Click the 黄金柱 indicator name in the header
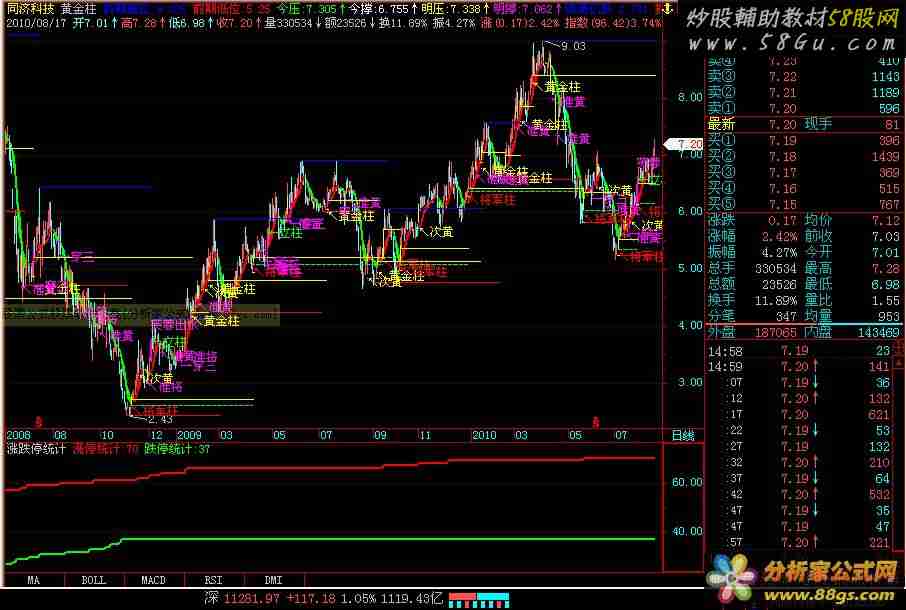 pos(79,9)
